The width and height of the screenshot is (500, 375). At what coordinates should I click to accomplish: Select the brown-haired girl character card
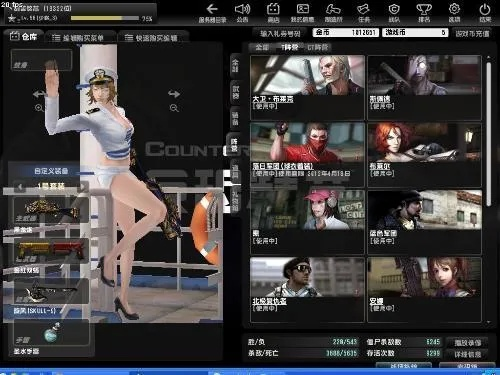point(424,289)
